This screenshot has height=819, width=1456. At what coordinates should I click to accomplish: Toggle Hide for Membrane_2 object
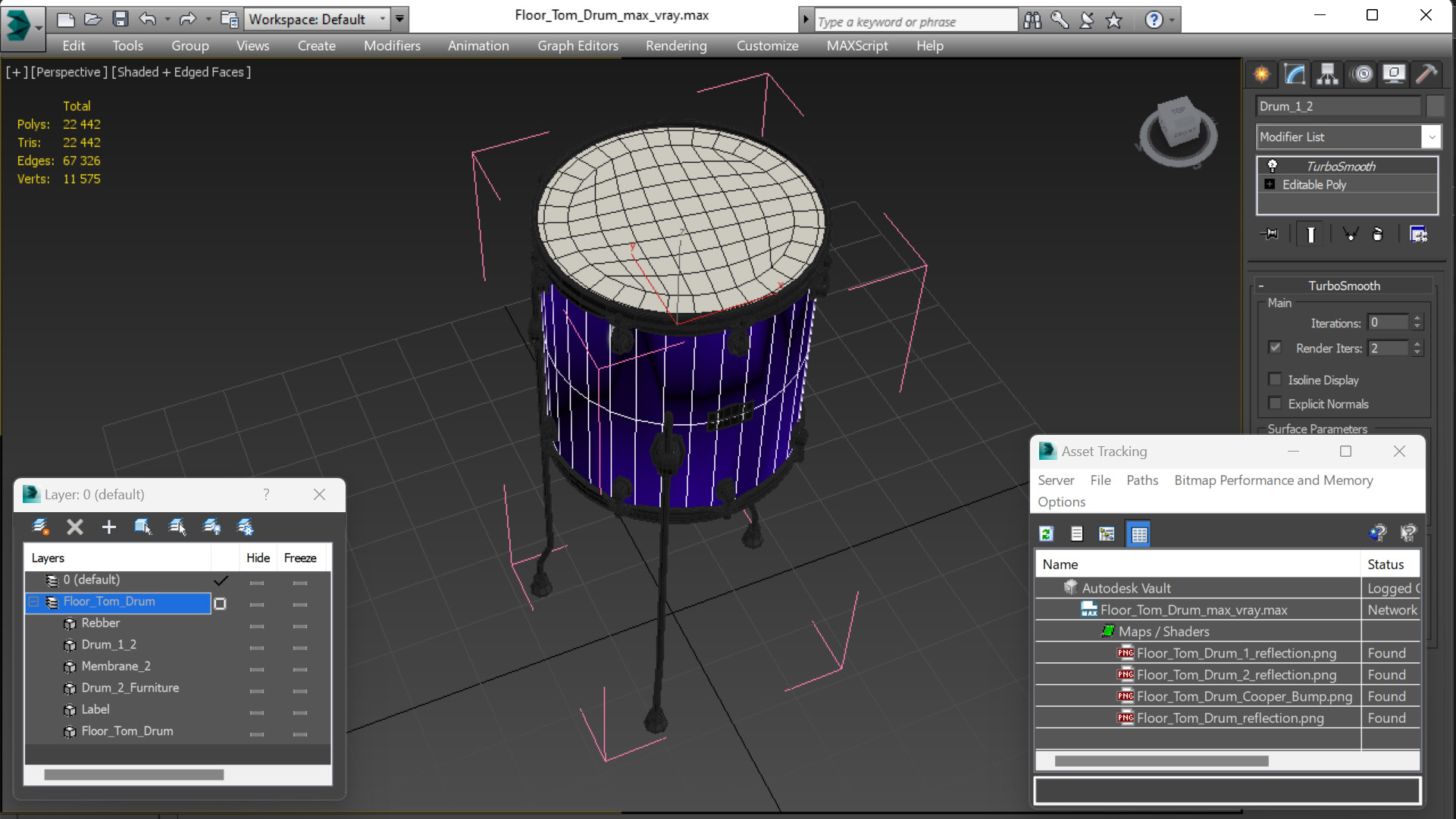[257, 669]
